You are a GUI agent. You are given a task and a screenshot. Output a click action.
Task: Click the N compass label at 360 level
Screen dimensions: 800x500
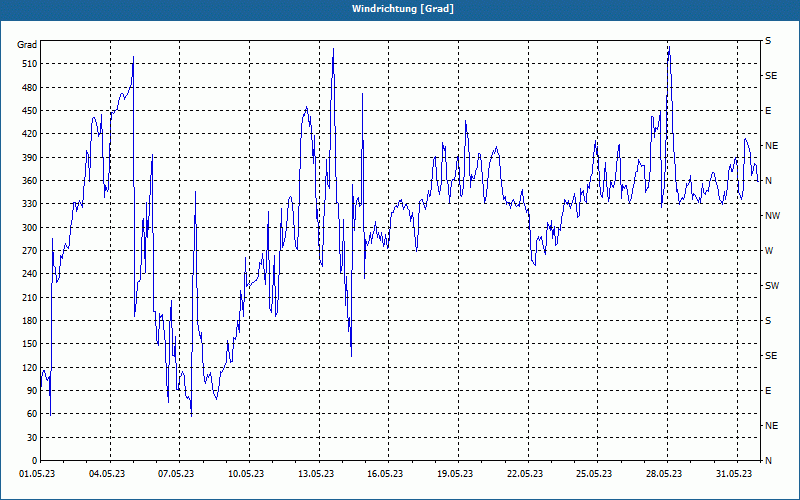(768, 181)
